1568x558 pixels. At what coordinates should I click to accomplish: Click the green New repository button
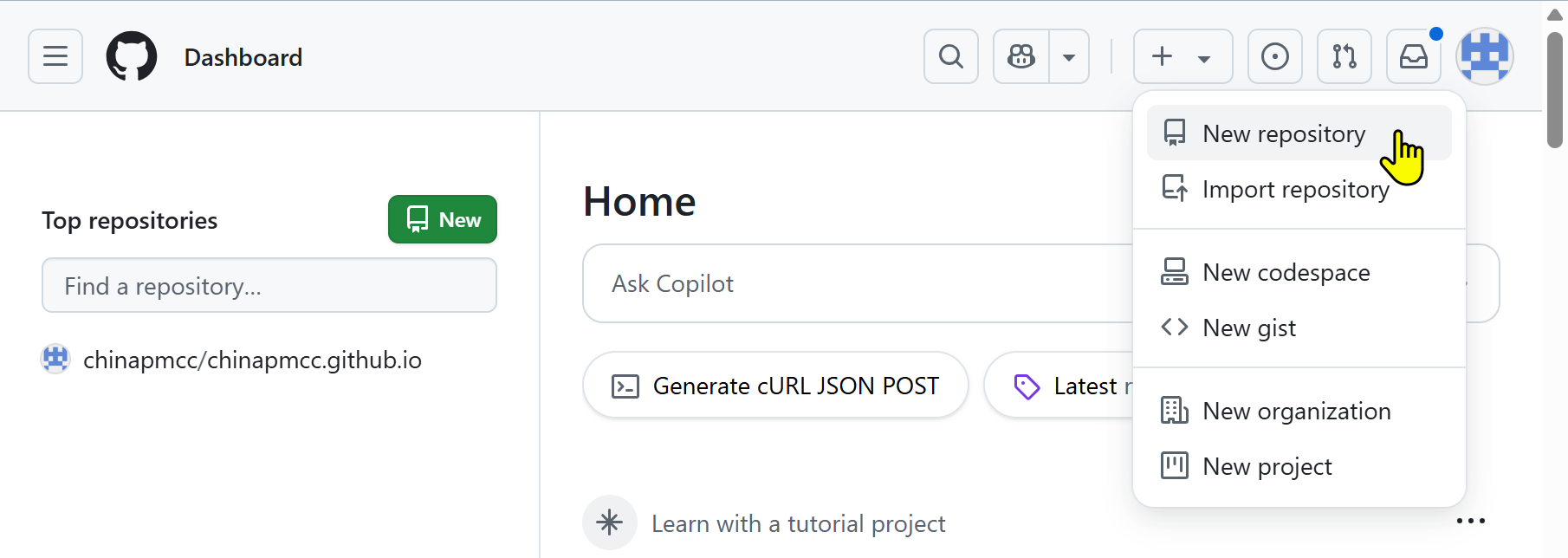442,219
